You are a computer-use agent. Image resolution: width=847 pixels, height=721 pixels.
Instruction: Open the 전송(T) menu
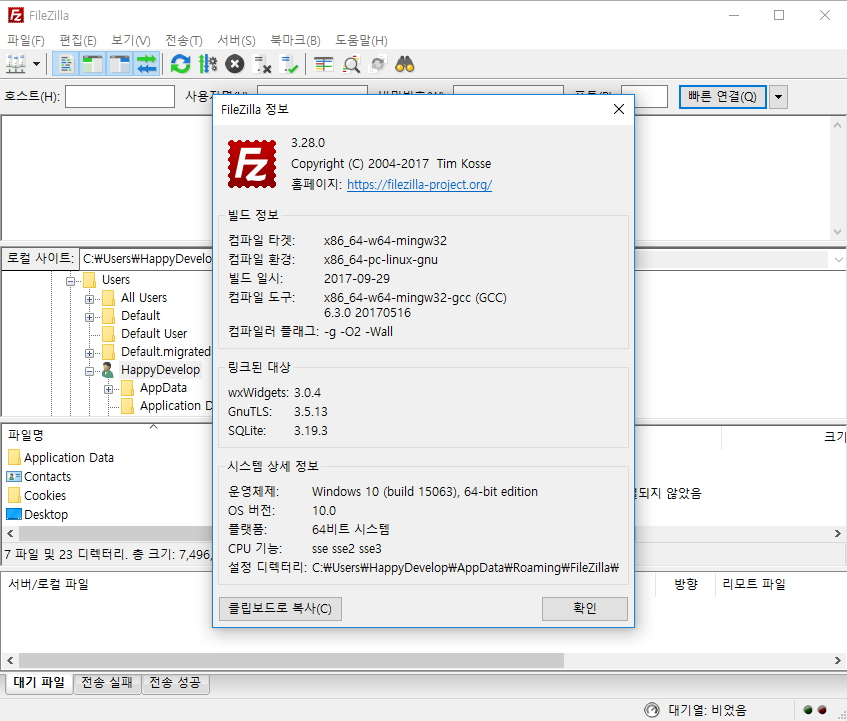click(184, 41)
